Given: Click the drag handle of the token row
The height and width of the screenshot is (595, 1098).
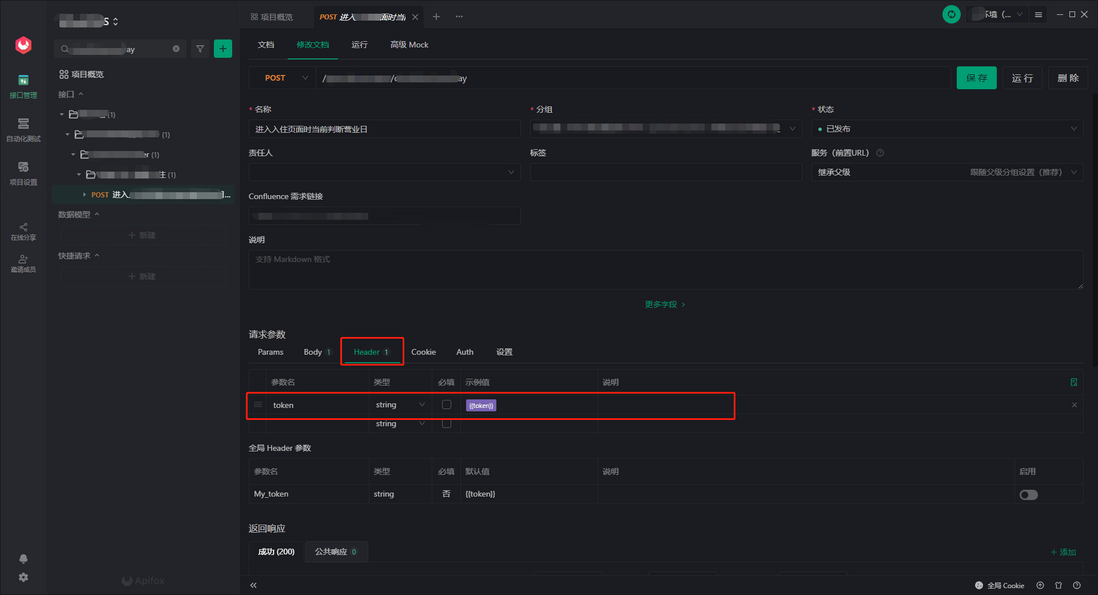Looking at the screenshot, I should pyautogui.click(x=258, y=405).
